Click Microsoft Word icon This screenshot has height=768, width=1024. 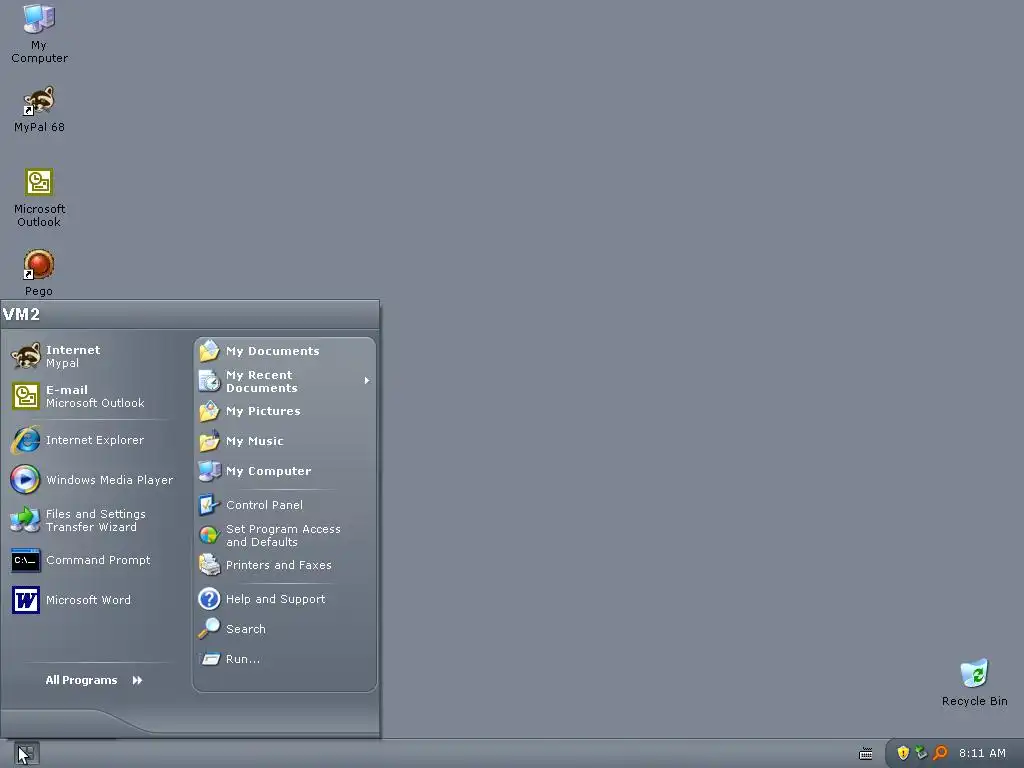25,600
